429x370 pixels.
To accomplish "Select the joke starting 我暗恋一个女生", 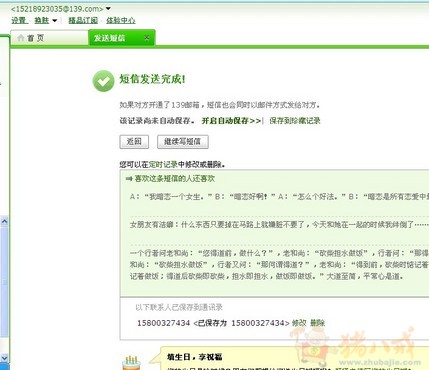I will [x=279, y=197].
